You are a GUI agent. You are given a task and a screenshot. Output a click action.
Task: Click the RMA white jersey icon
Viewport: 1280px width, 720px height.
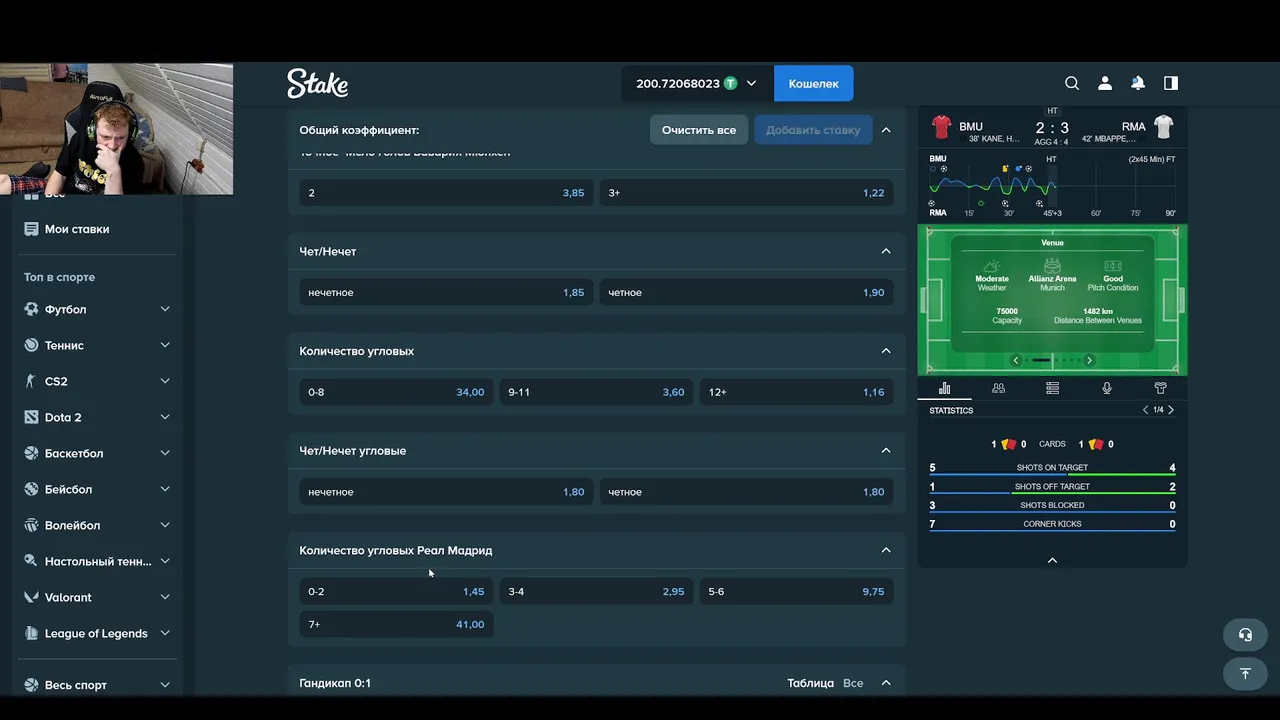point(1163,127)
